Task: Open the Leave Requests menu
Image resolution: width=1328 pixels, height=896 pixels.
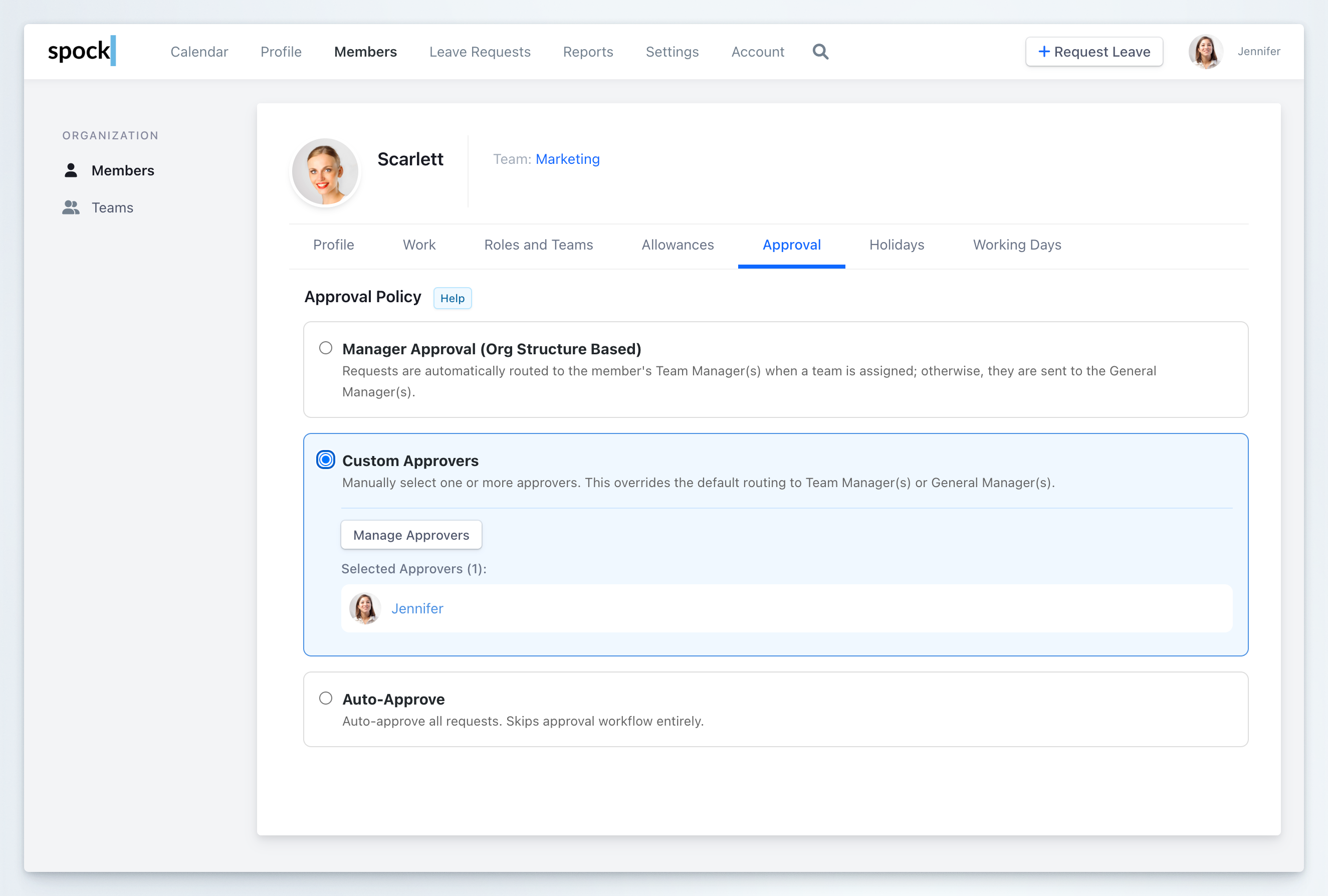Action: (x=480, y=52)
